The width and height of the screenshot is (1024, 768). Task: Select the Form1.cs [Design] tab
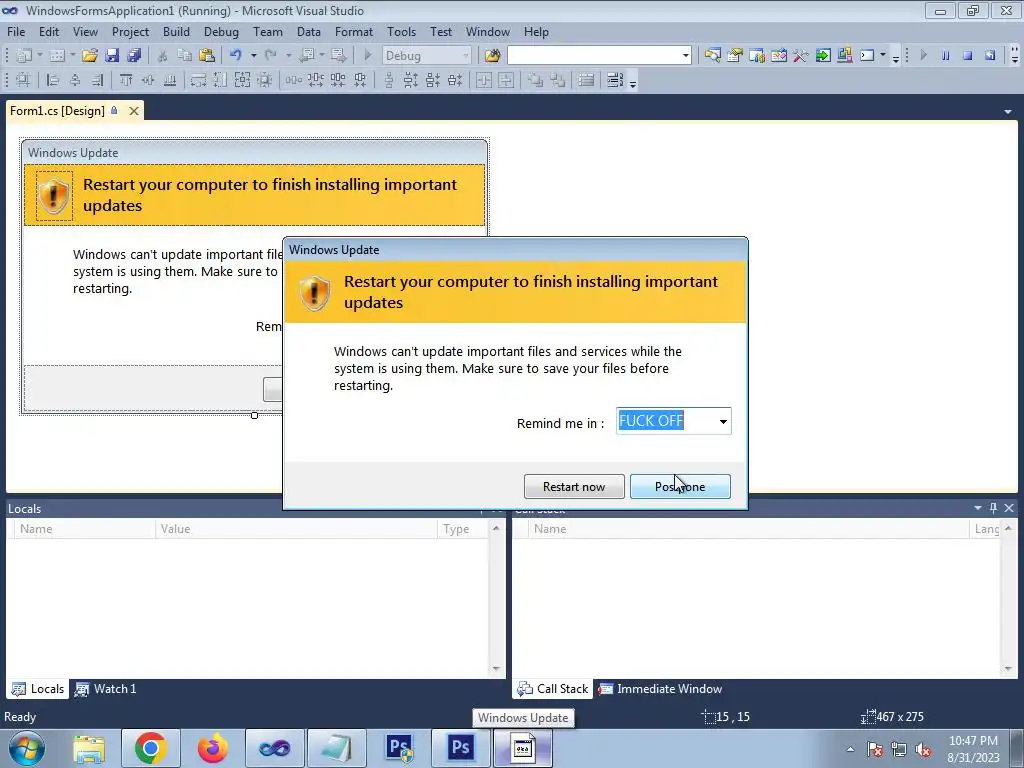(x=57, y=111)
